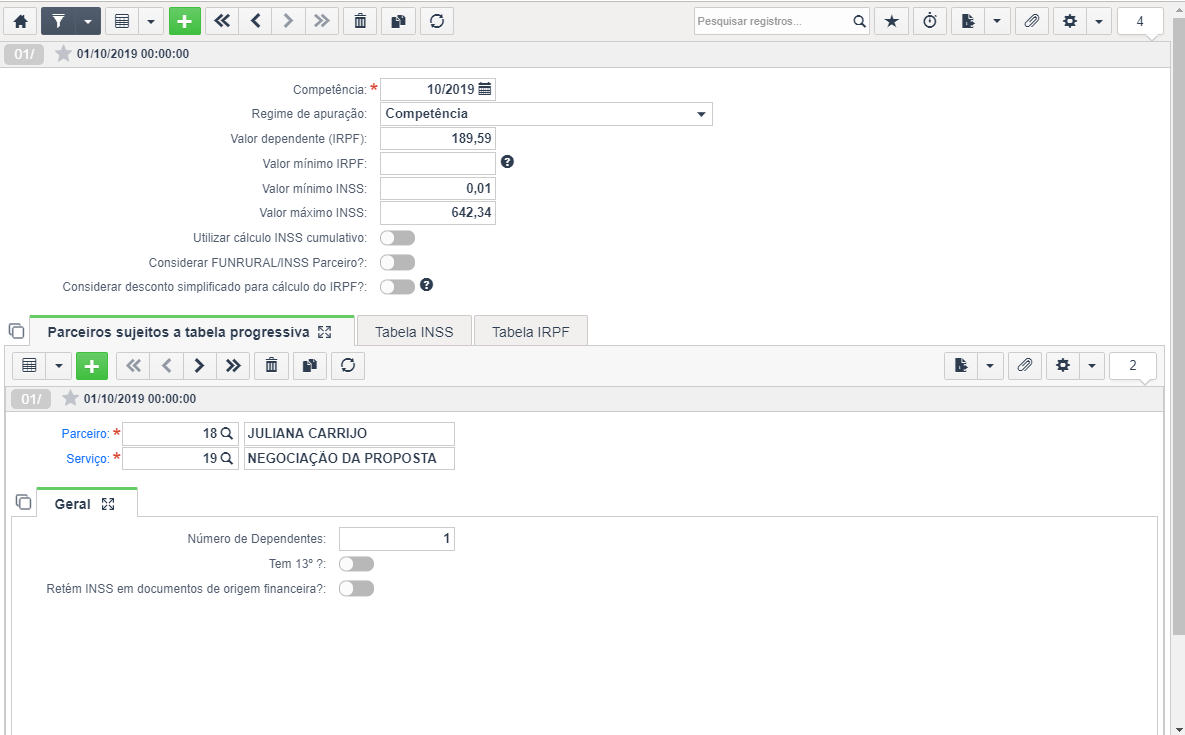
Task: Open settings gear in main toolbar
Action: [1069, 21]
